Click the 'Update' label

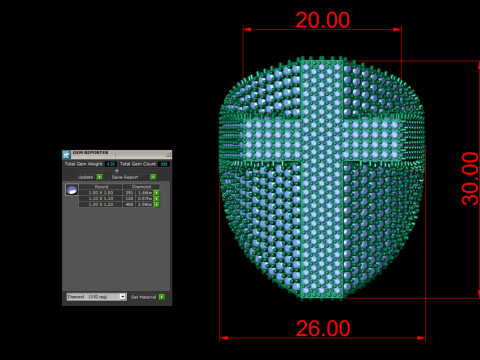[x=86, y=177]
